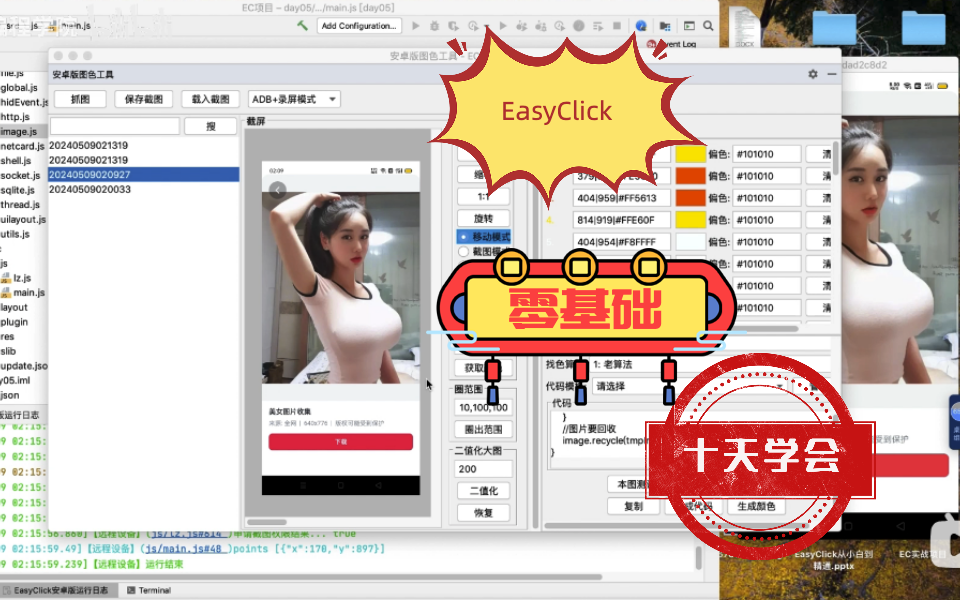Click the back arrow in the phone screenshot
This screenshot has height=600, width=960.
click(277, 190)
